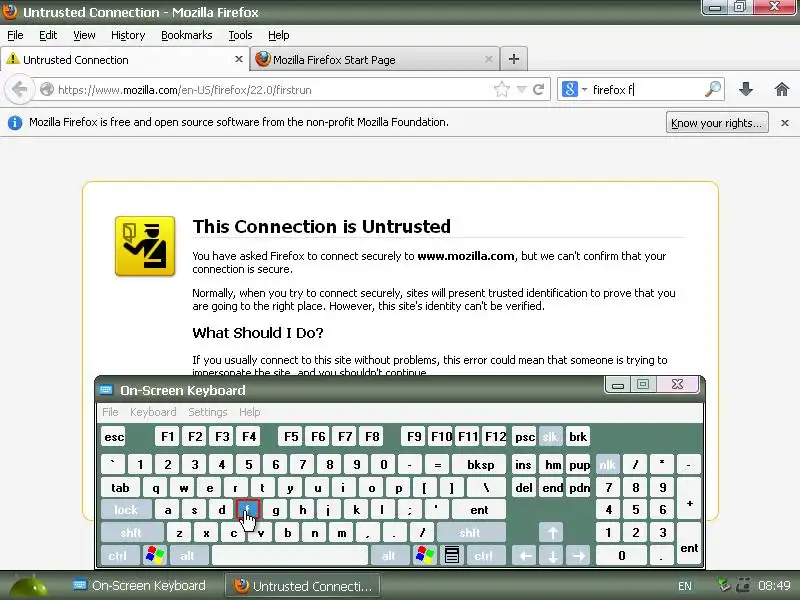Click the up arrow key
800x600 pixels.
click(x=552, y=533)
